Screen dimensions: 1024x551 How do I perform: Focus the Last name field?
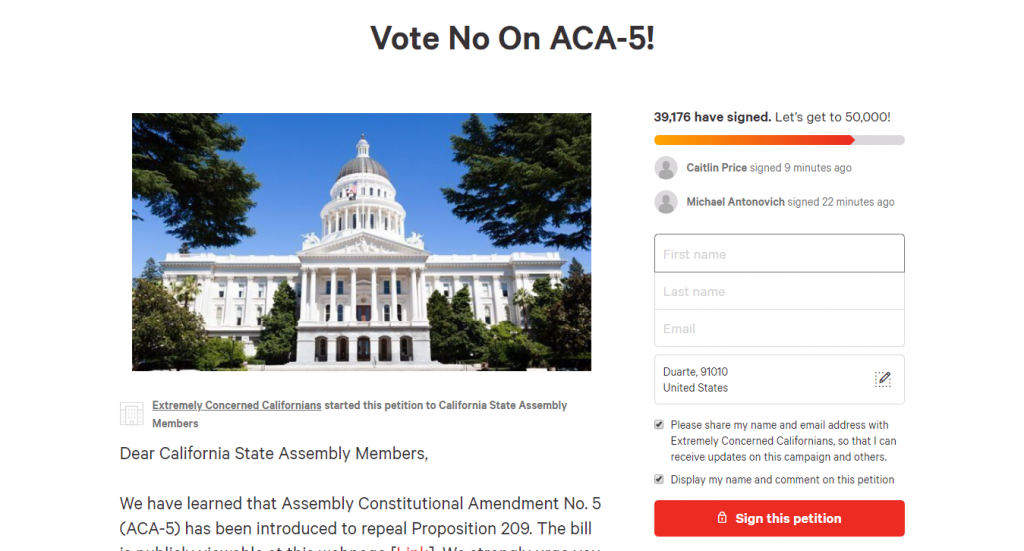point(779,291)
